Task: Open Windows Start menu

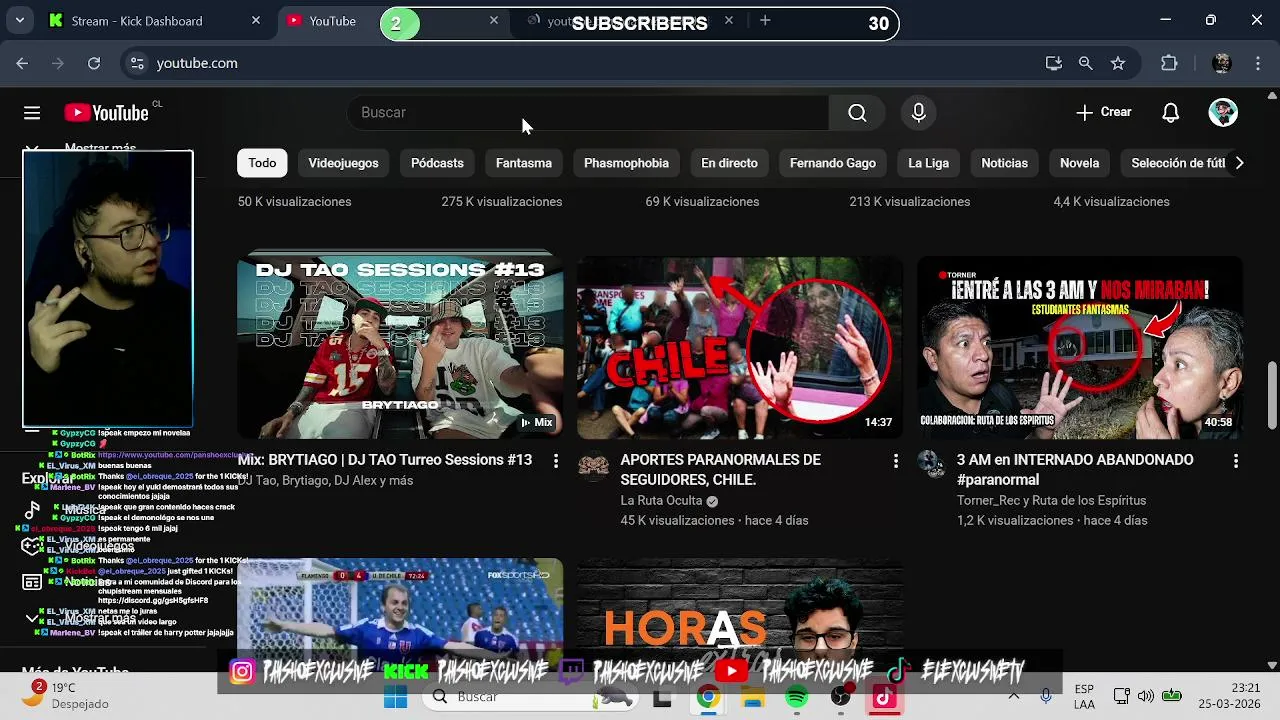Action: tap(396, 697)
